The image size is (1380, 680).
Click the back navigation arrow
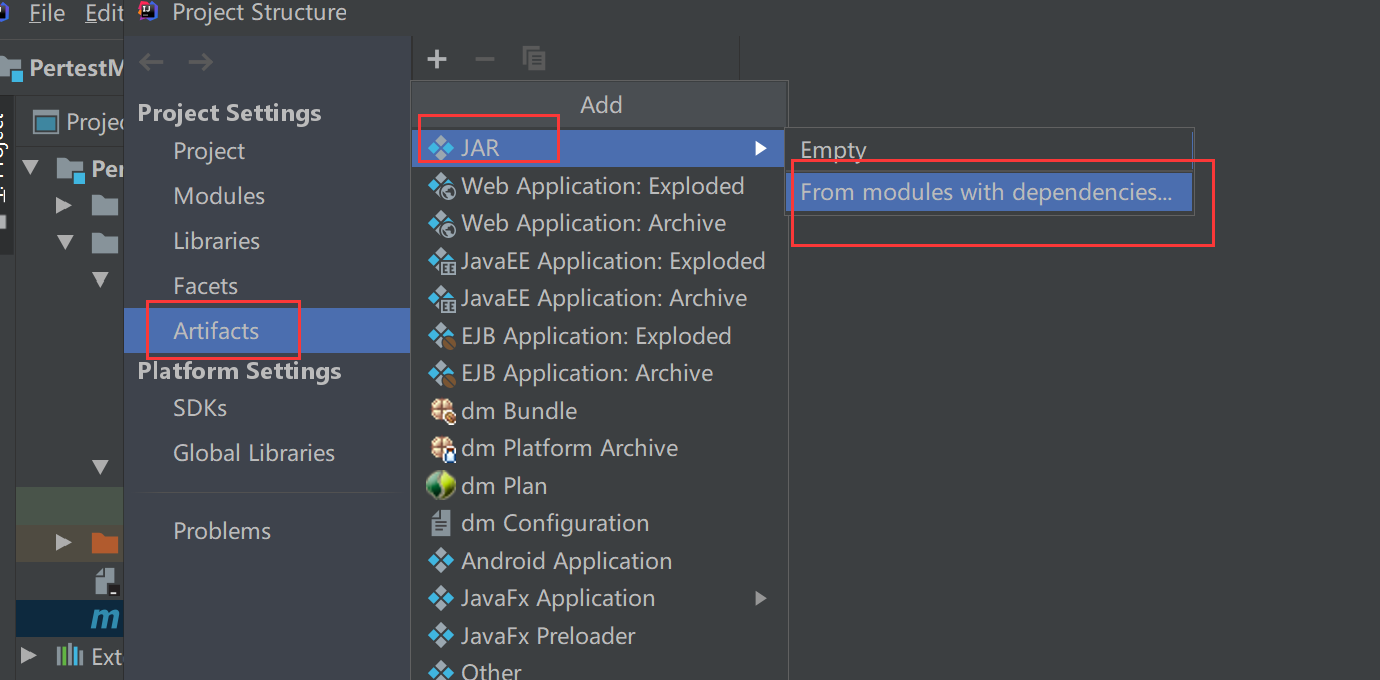click(x=151, y=63)
